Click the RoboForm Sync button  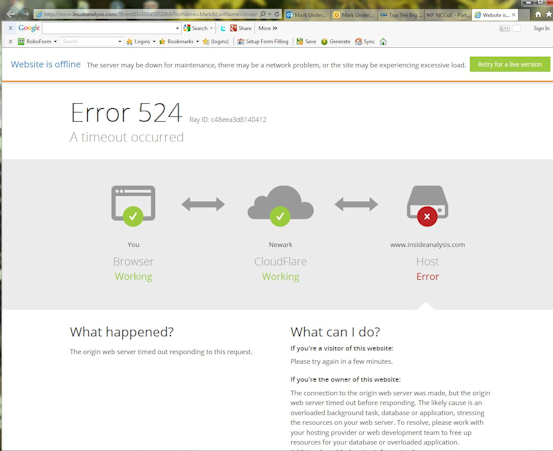[x=365, y=42]
